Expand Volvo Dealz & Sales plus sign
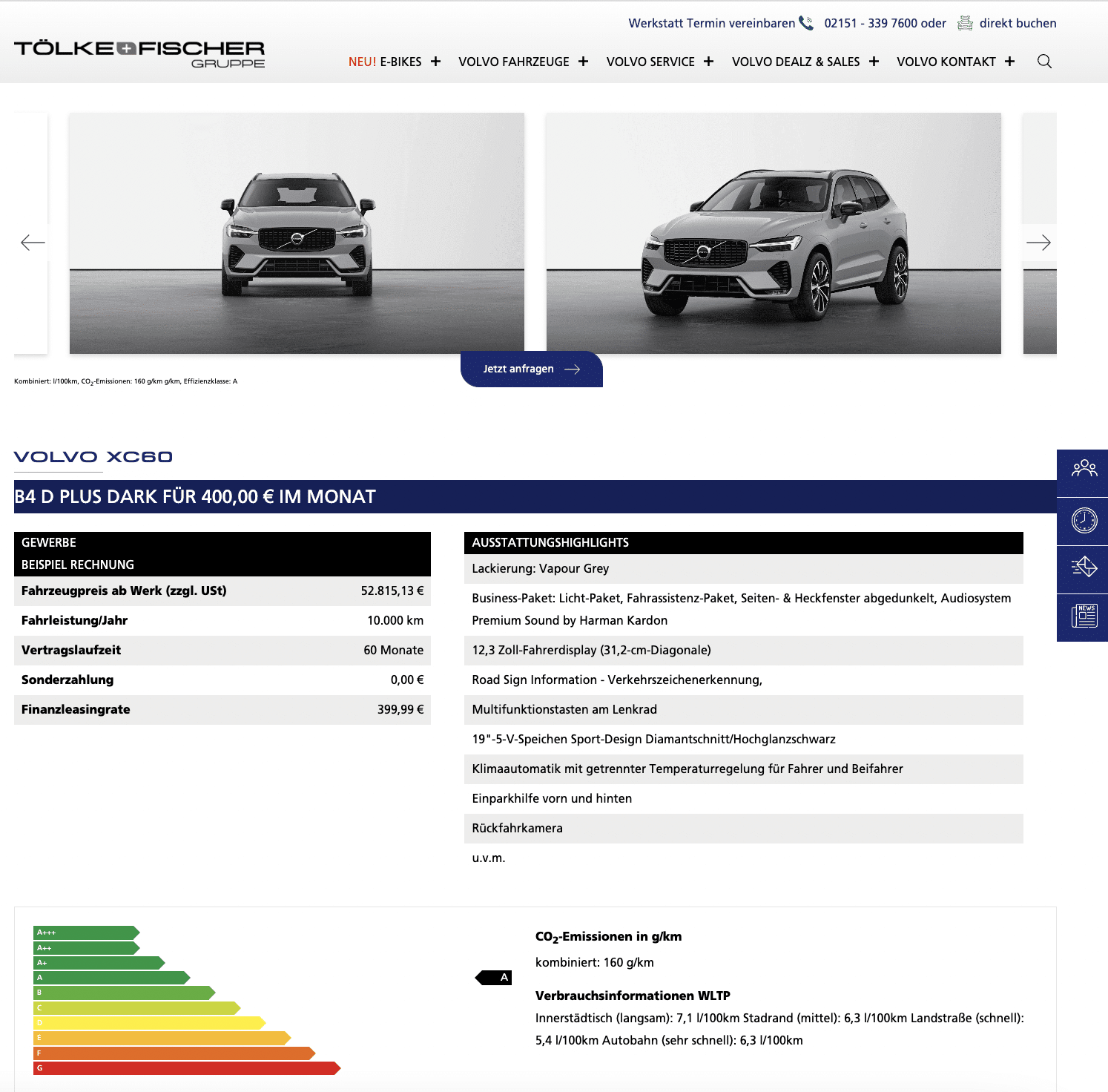 click(874, 62)
